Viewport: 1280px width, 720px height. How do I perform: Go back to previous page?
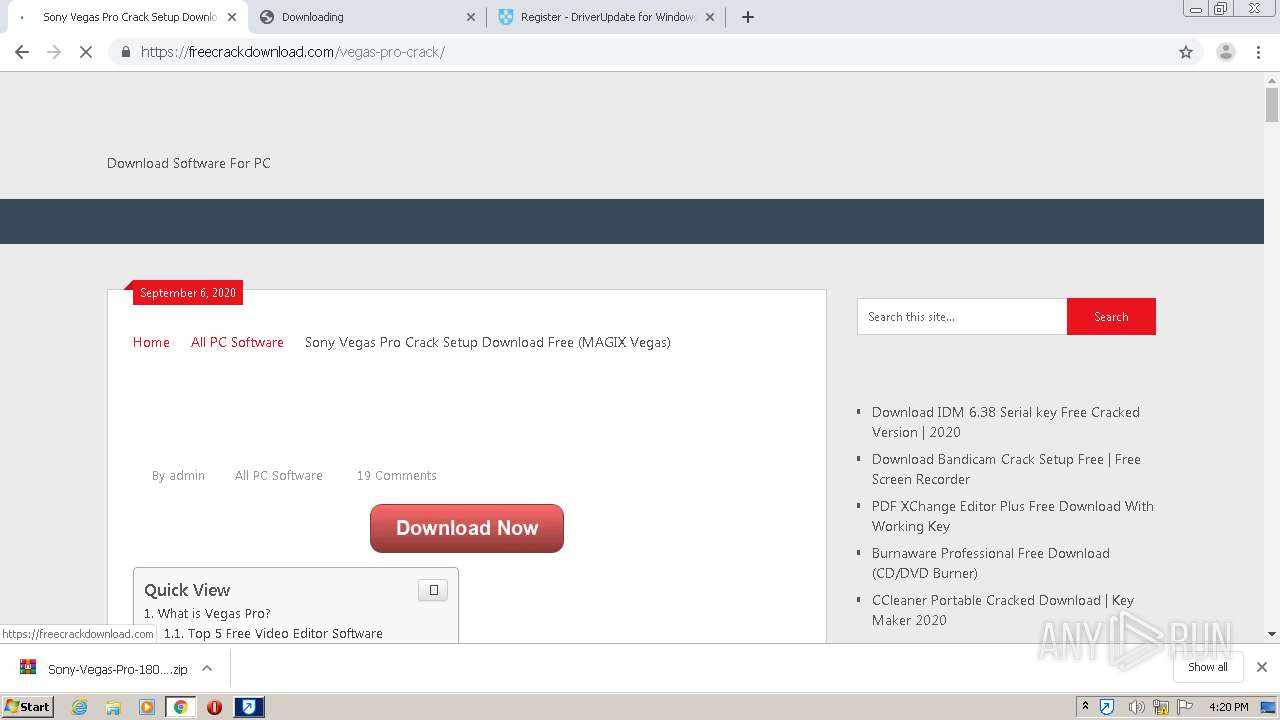coord(21,52)
